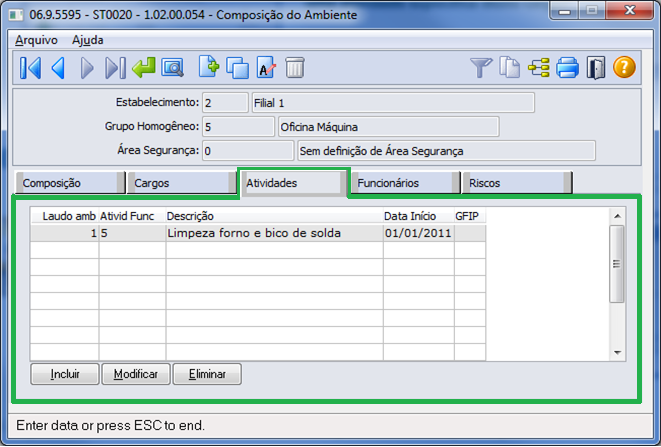The height and width of the screenshot is (447, 661).
Task: Click the Ativid Func column header
Action: 132,216
